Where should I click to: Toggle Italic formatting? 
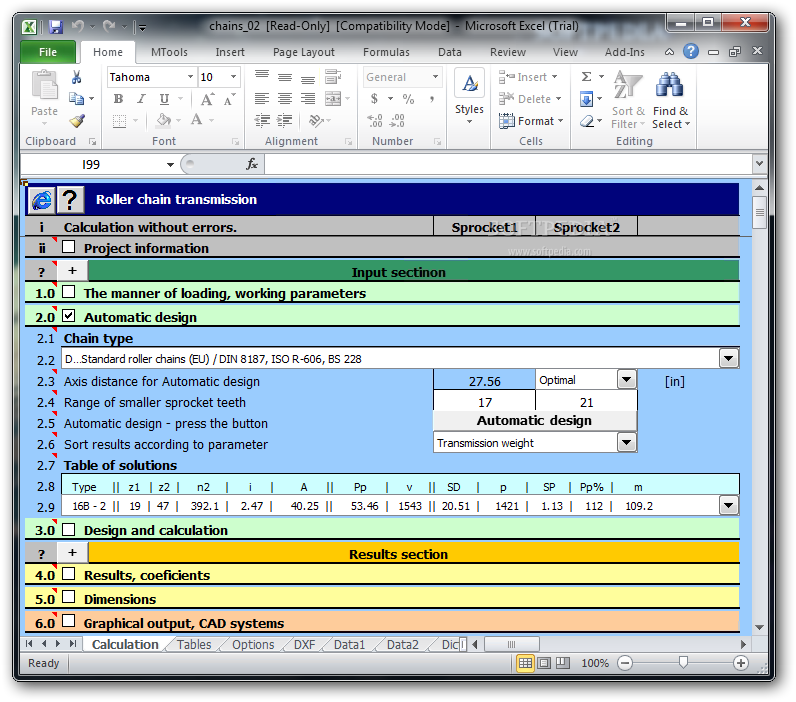coord(141,98)
